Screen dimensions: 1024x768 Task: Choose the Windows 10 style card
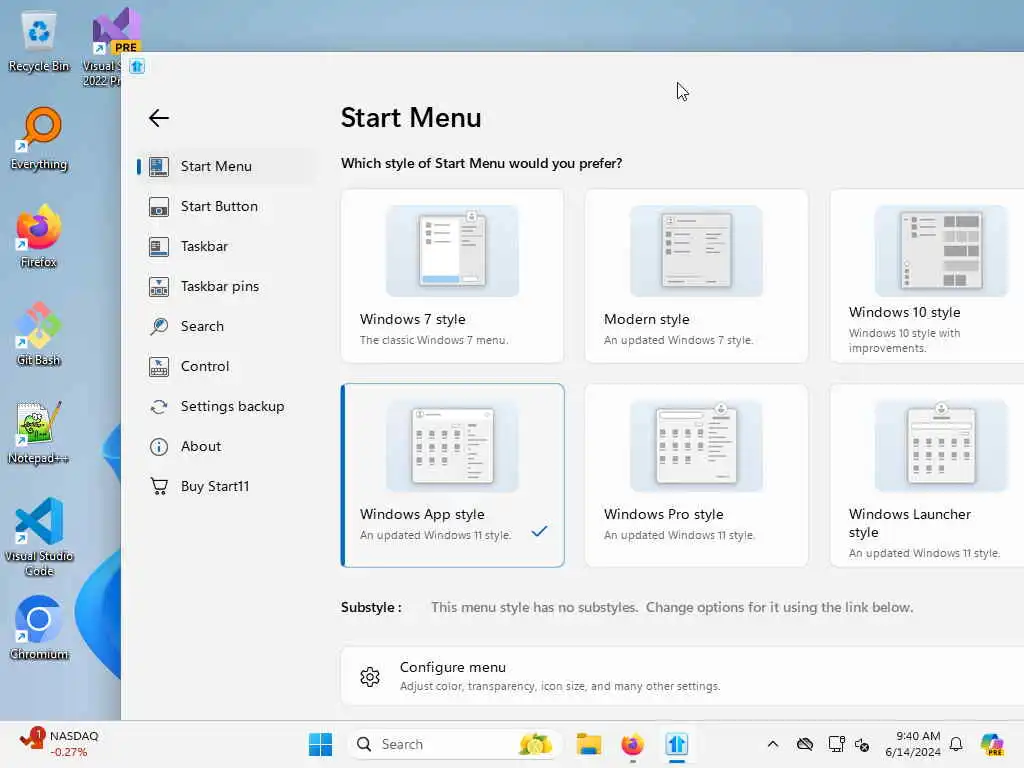click(x=927, y=276)
